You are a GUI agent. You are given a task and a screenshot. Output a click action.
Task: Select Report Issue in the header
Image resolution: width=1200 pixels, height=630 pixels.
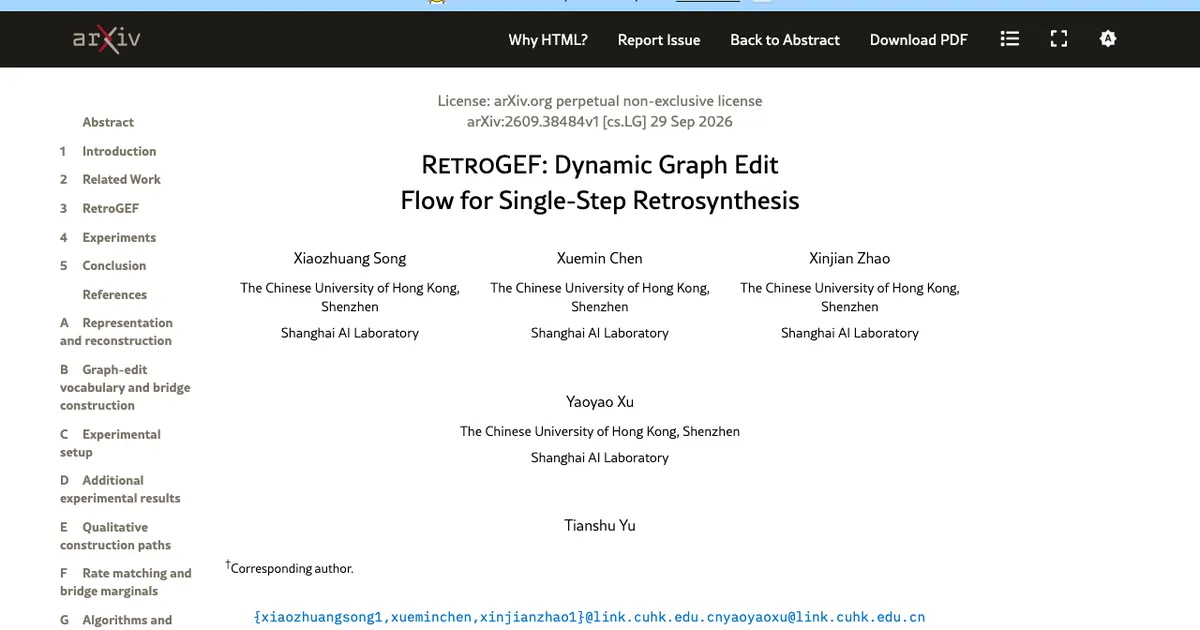[659, 40]
